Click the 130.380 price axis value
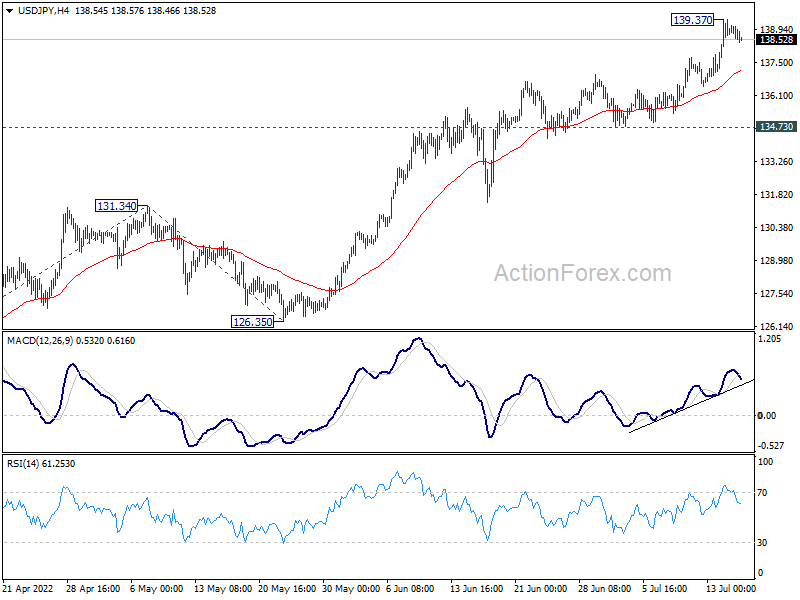This screenshot has width=800, height=600. tap(777, 228)
